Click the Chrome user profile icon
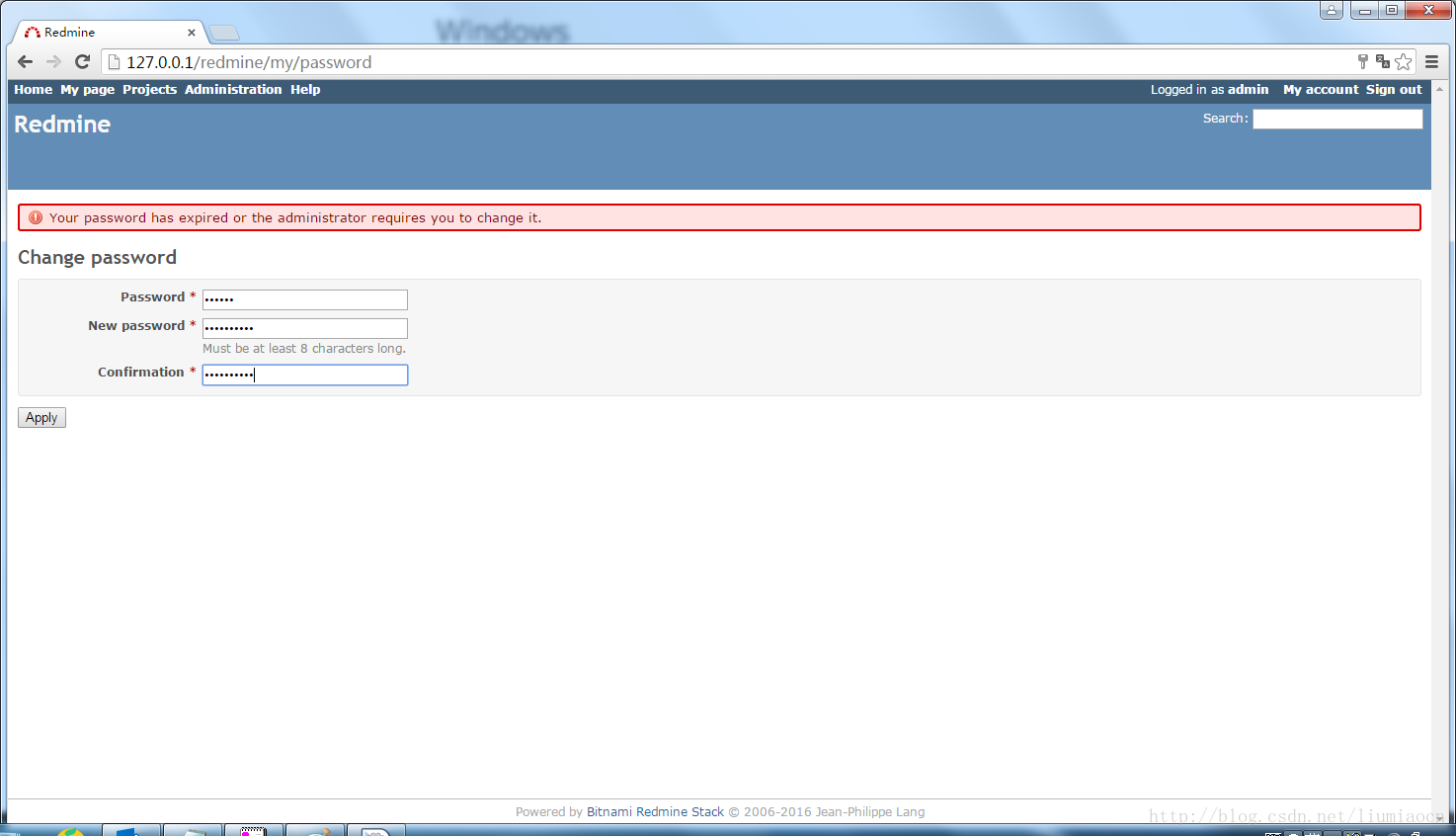1456x836 pixels. (x=1332, y=10)
